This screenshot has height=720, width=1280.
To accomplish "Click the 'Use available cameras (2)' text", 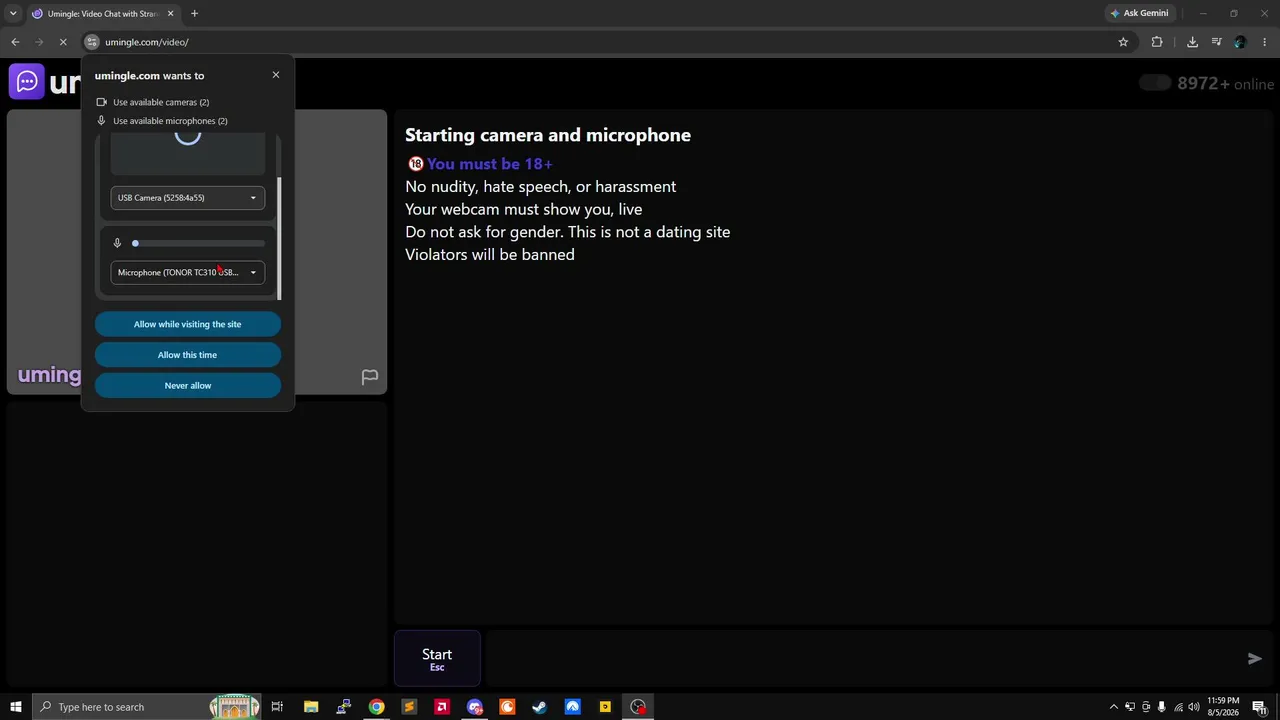I will [x=161, y=102].
